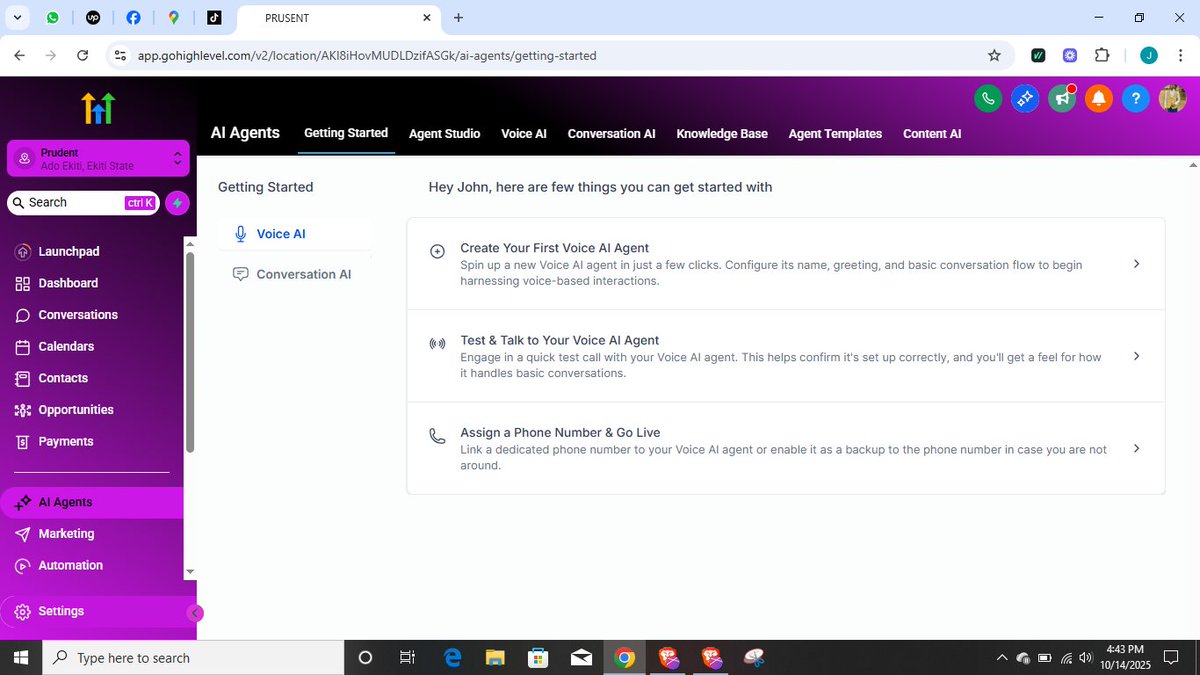
Task: Open the Chrome profile J avatar
Action: 1149,56
